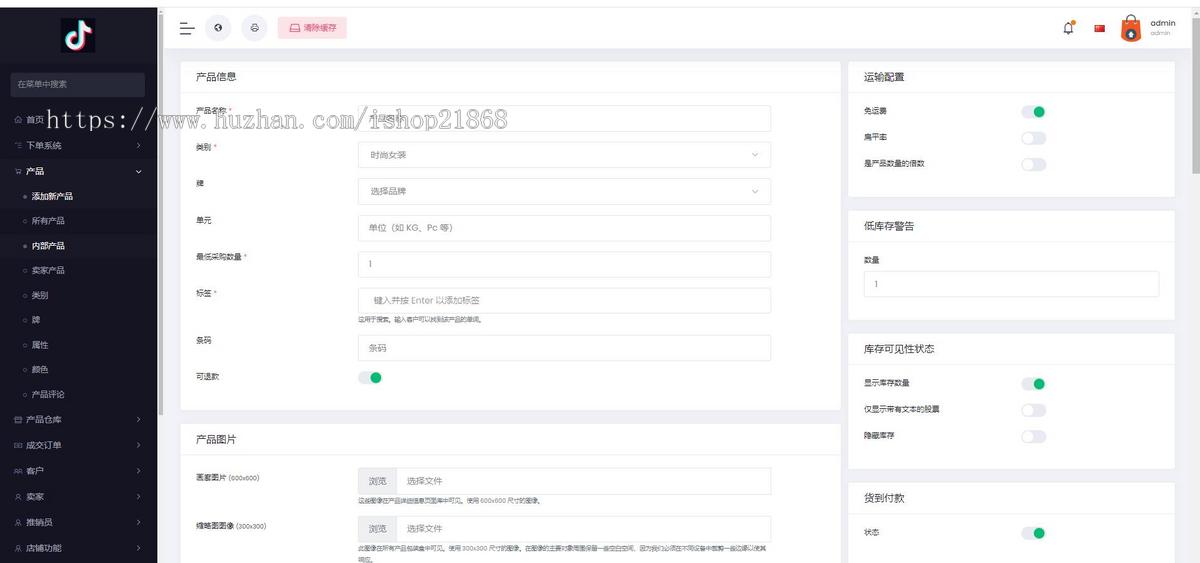
Task: Open 添加新产品 in the sidebar
Action: point(52,196)
